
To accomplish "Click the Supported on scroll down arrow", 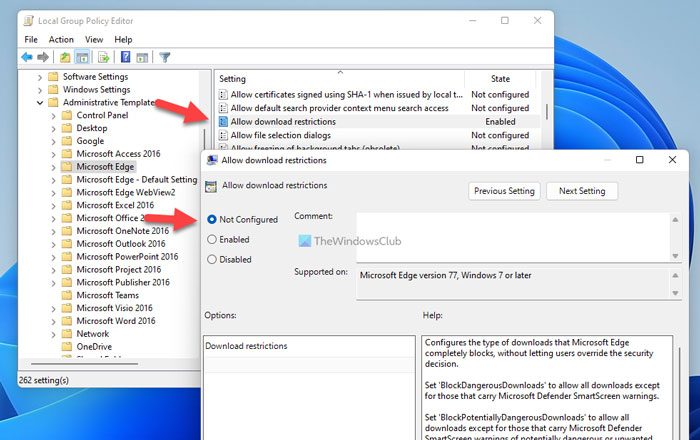I will pos(675,293).
